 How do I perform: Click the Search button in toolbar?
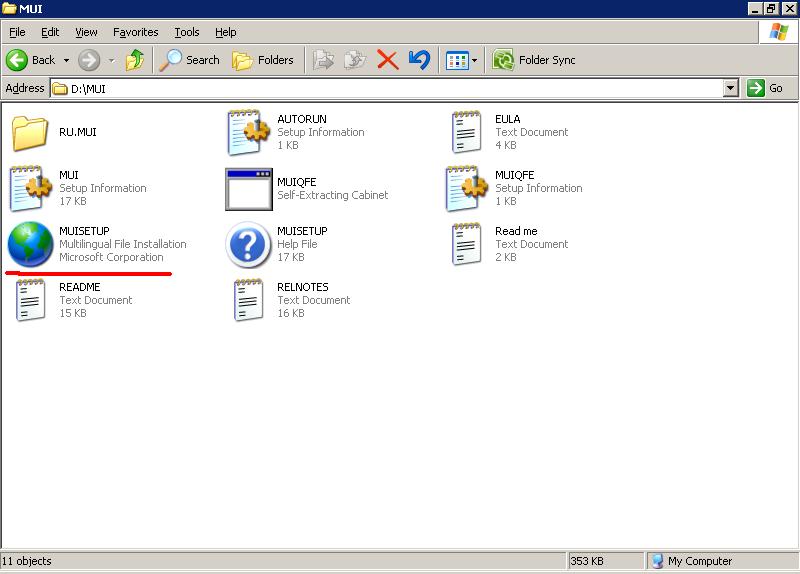[190, 60]
